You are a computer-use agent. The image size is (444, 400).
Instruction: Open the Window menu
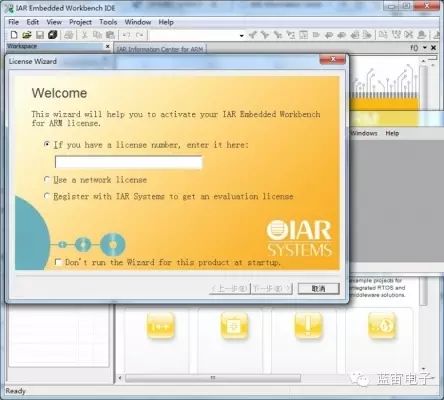click(x=138, y=22)
